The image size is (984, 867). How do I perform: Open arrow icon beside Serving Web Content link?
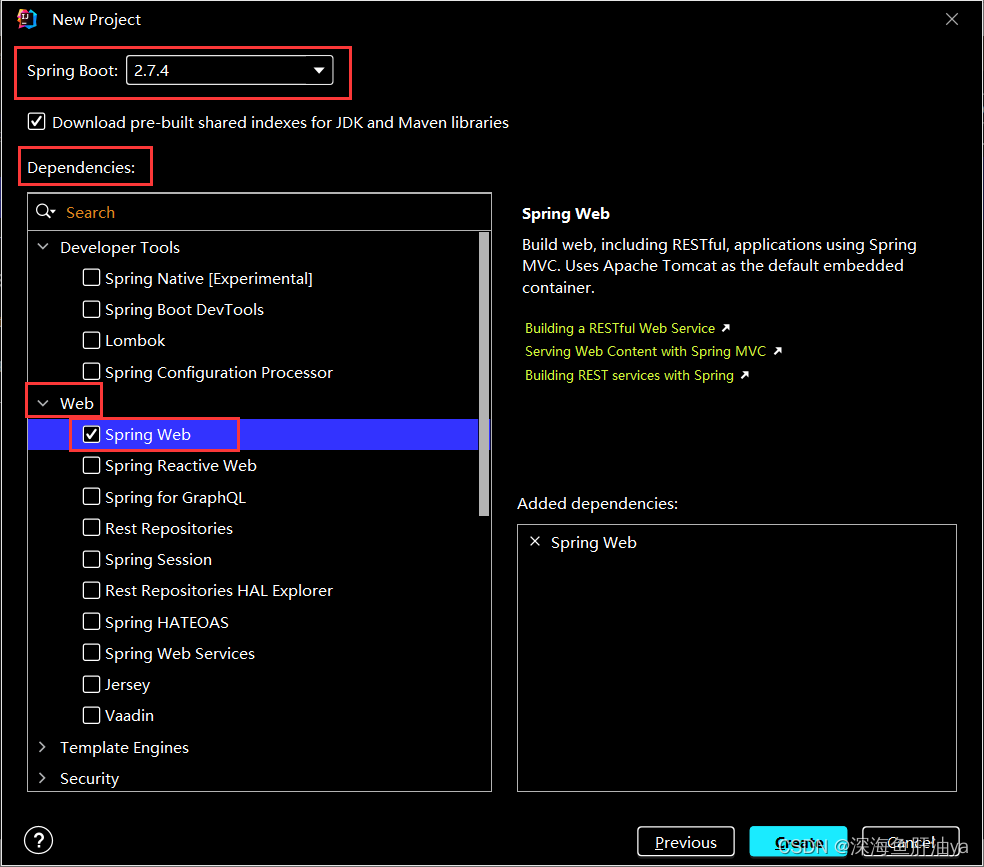point(778,351)
